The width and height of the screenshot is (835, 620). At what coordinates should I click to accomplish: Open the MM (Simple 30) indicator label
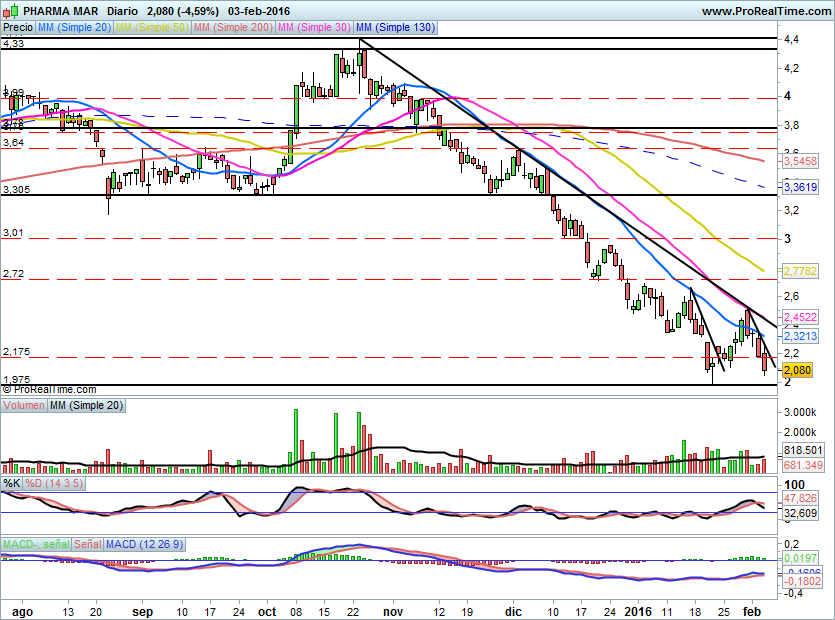click(314, 28)
